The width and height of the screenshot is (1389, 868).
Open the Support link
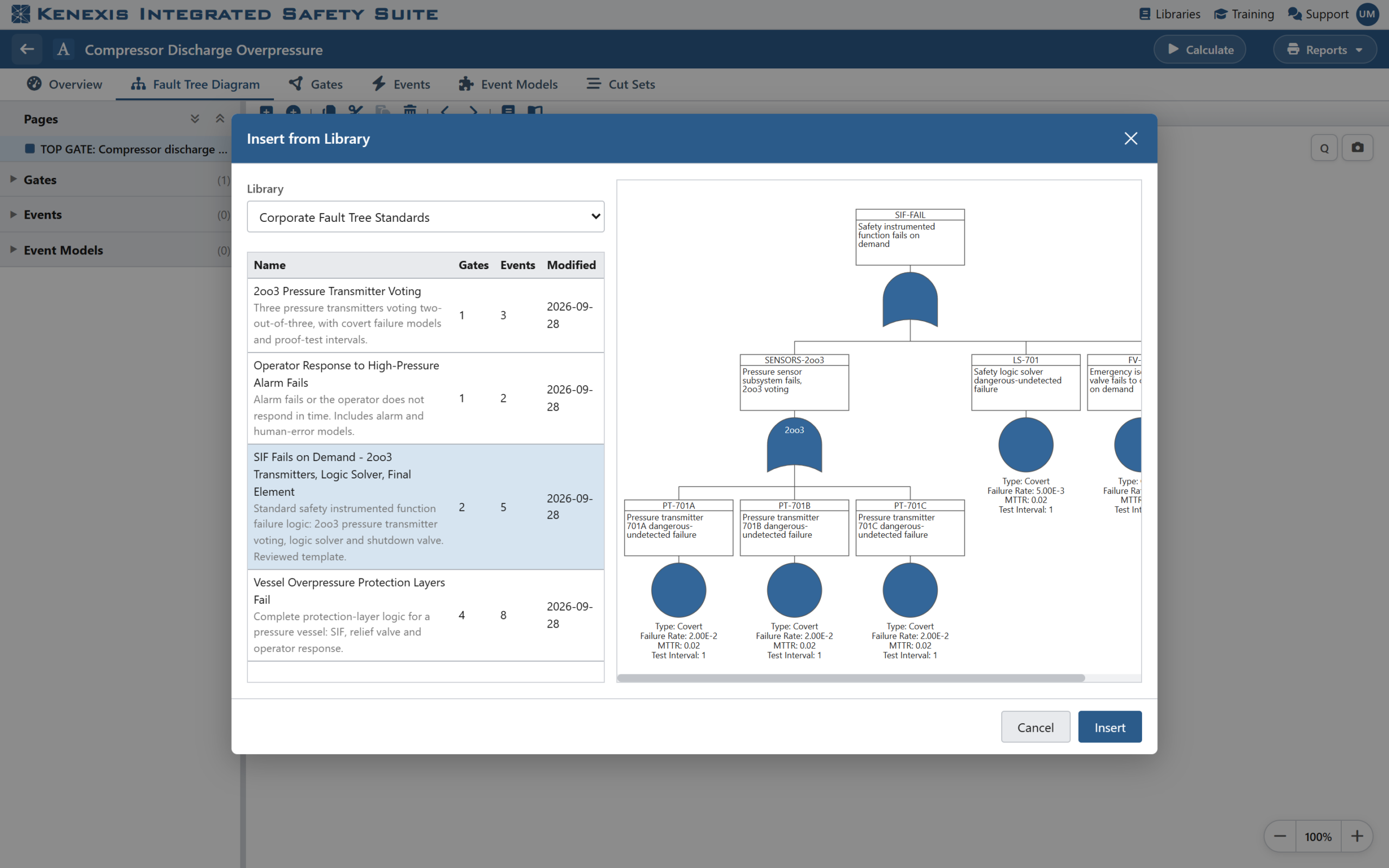click(1318, 14)
